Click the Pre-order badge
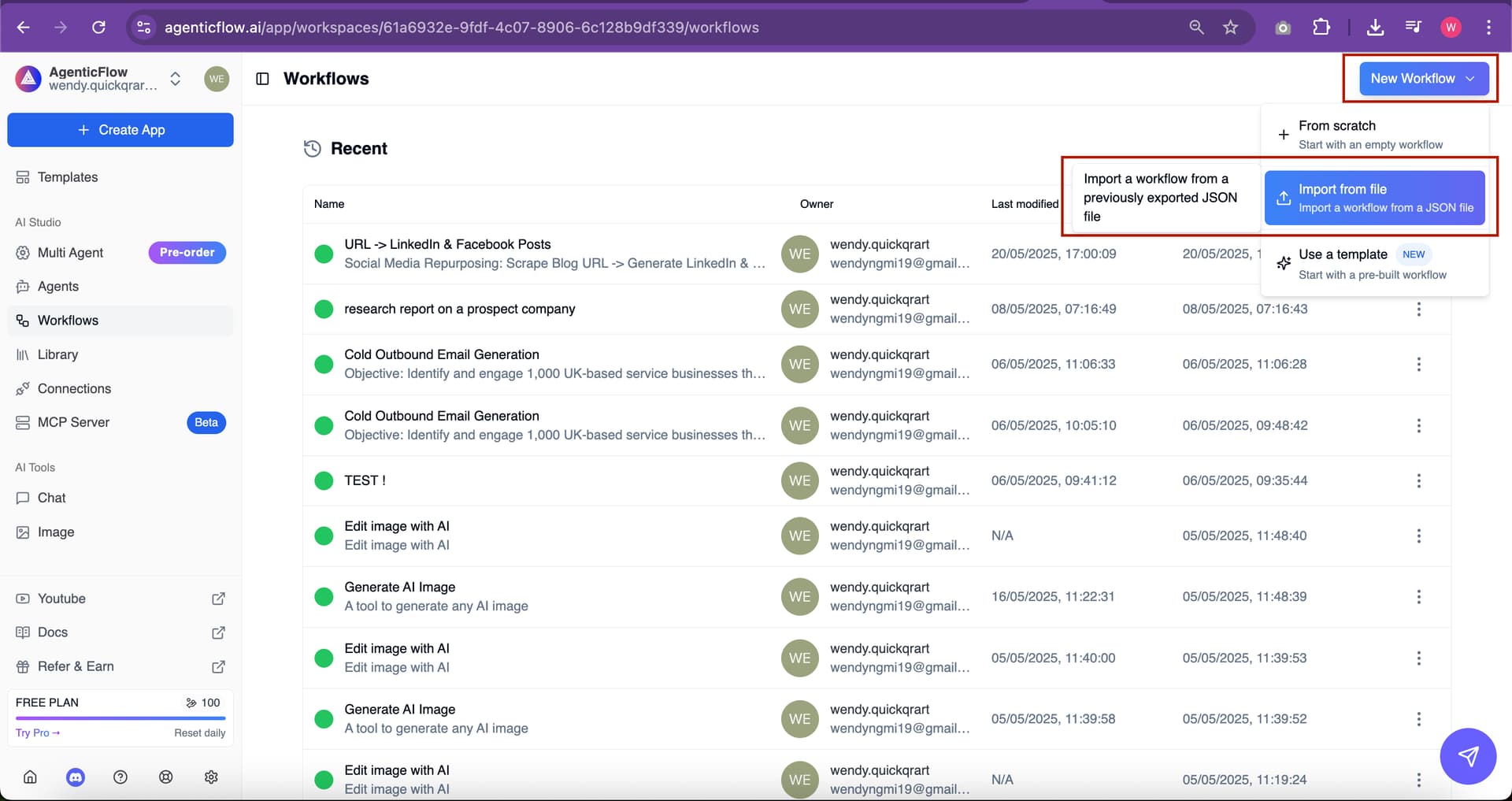 (x=187, y=253)
